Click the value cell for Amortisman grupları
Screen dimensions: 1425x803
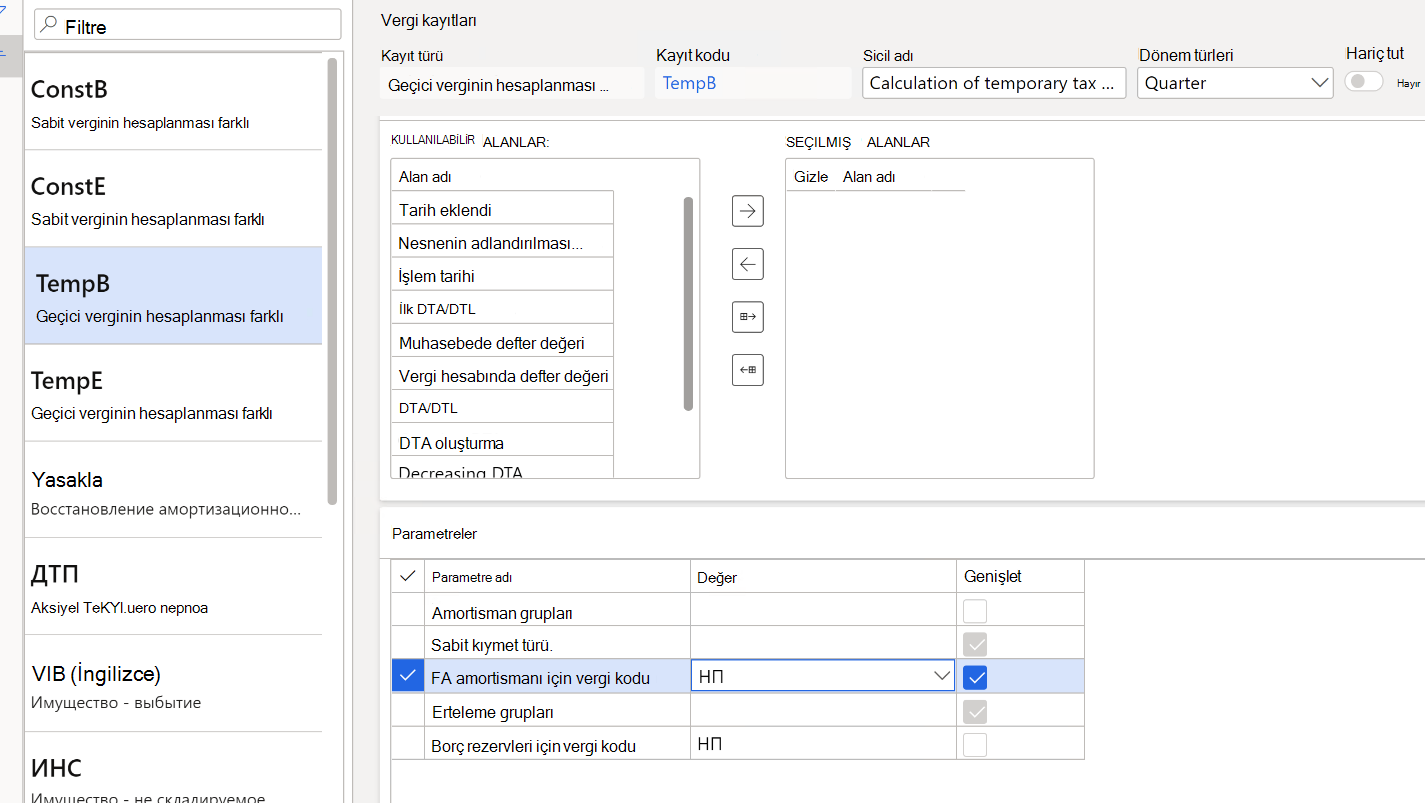point(823,610)
